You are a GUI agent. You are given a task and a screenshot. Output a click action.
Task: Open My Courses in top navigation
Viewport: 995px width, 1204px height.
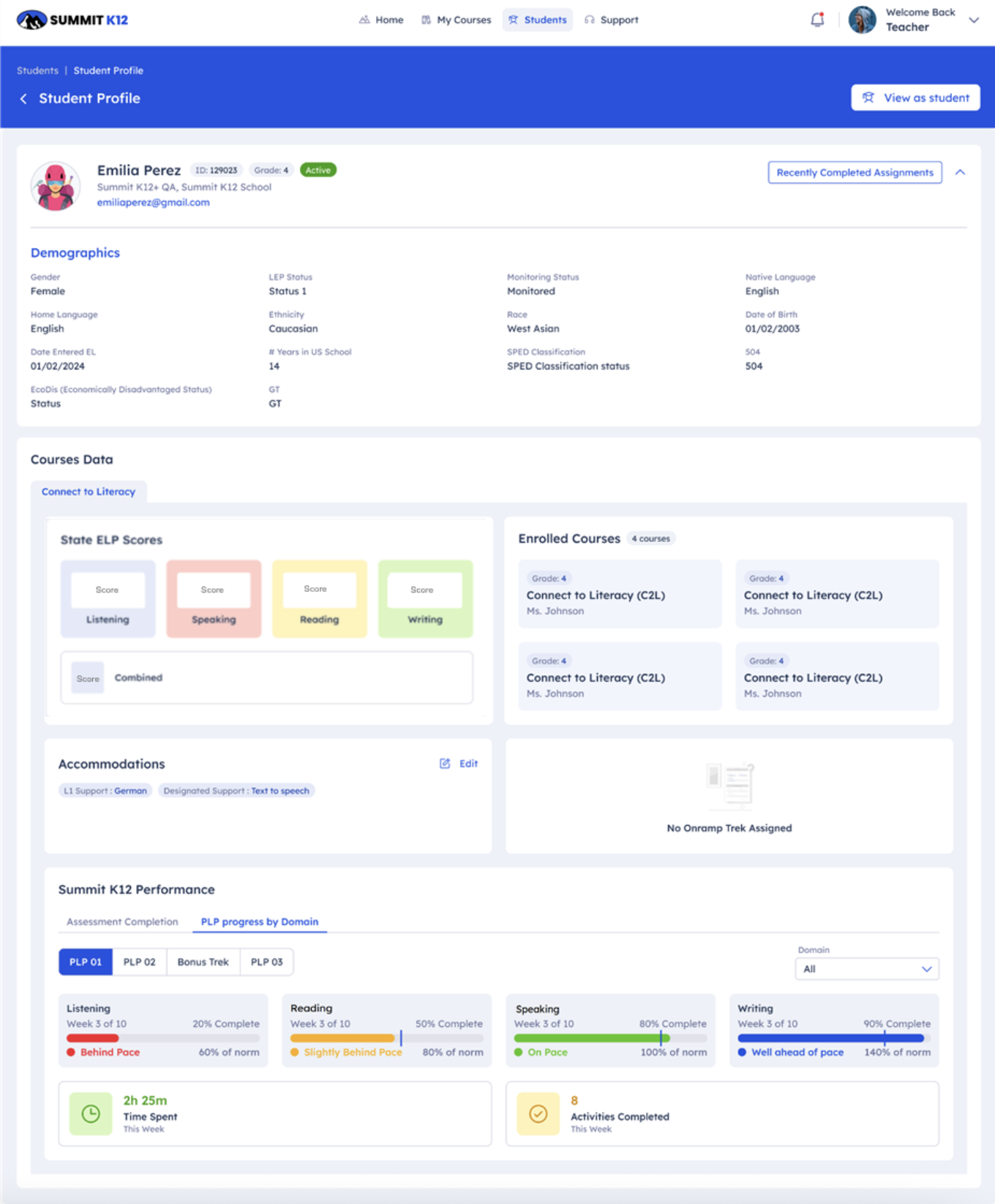(x=456, y=20)
